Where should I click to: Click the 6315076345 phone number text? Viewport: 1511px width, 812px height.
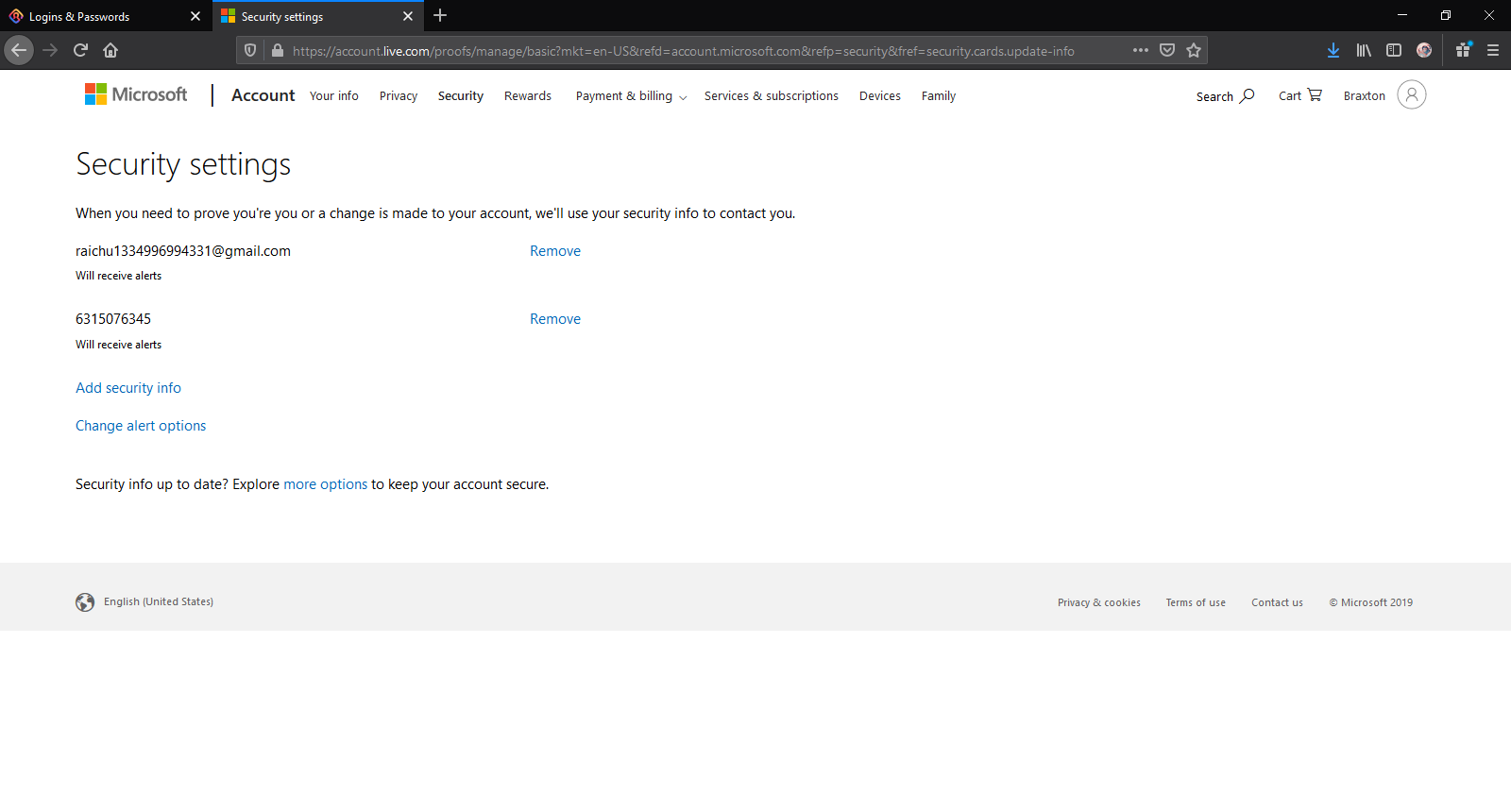pyautogui.click(x=113, y=319)
